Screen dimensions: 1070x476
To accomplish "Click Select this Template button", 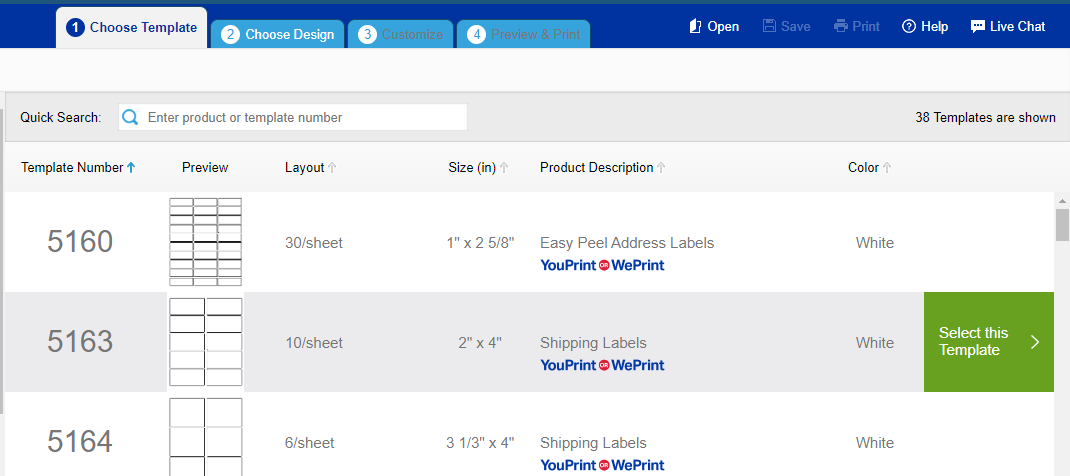I will (x=989, y=342).
